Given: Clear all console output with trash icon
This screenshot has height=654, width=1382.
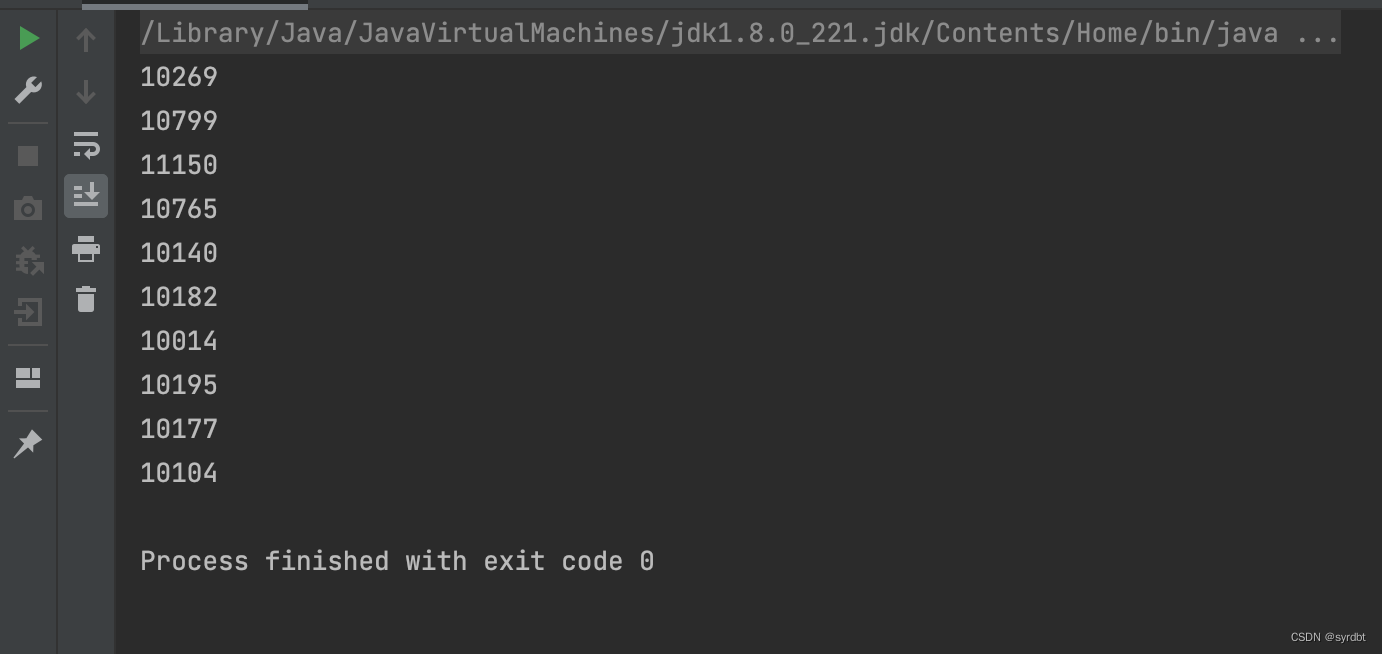Looking at the screenshot, I should [x=86, y=298].
